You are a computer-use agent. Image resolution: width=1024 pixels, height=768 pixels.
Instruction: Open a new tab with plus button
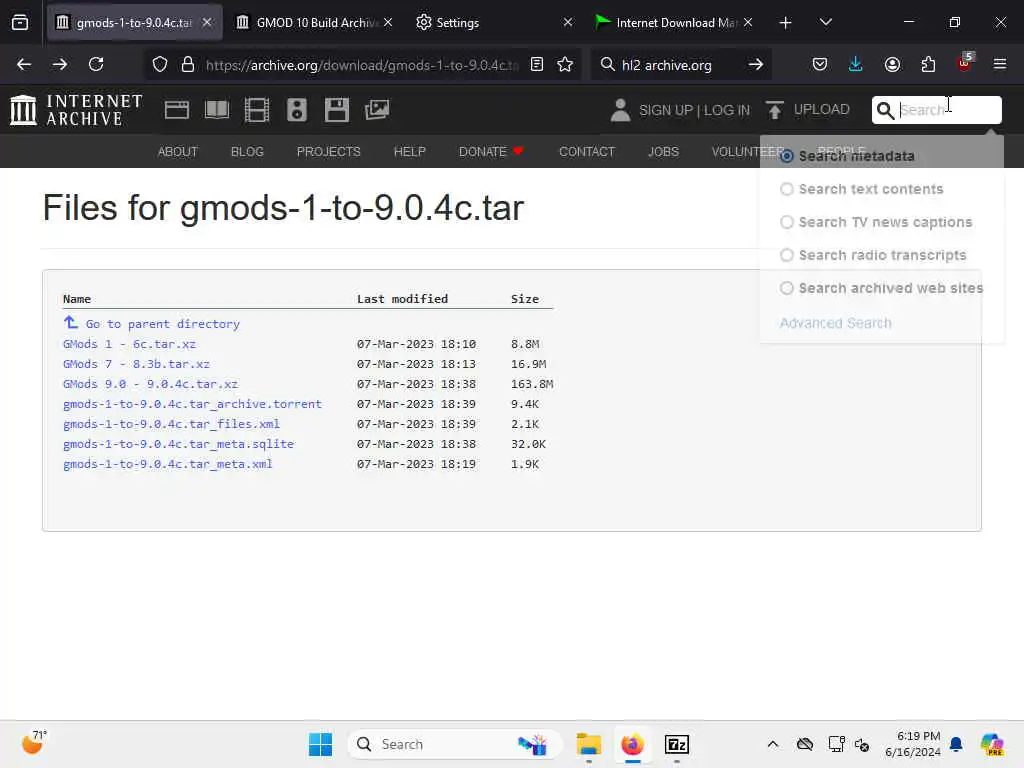click(x=786, y=22)
